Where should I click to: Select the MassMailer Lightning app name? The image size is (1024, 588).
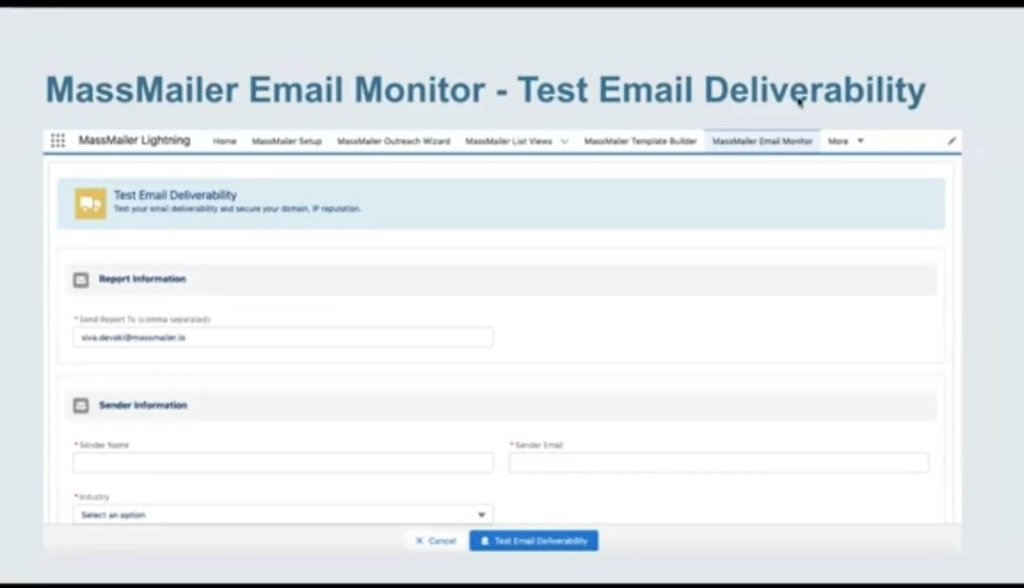[135, 141]
